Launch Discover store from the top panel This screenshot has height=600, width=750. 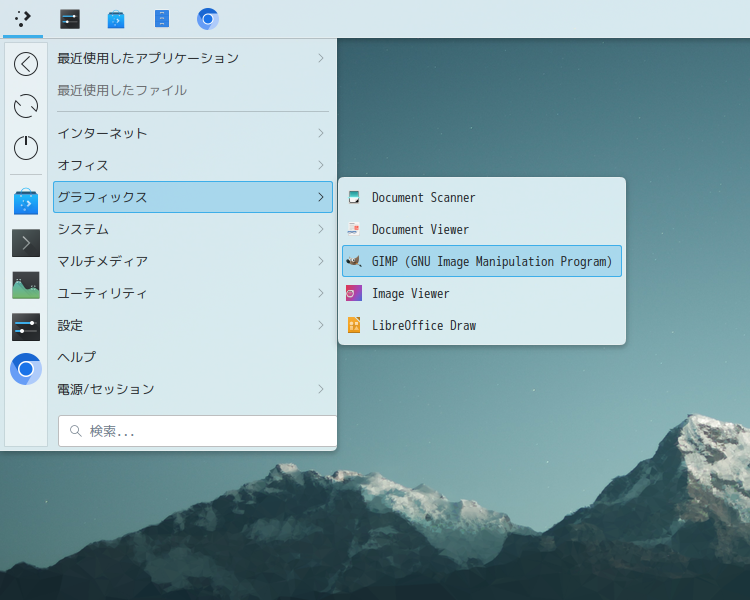coord(116,19)
